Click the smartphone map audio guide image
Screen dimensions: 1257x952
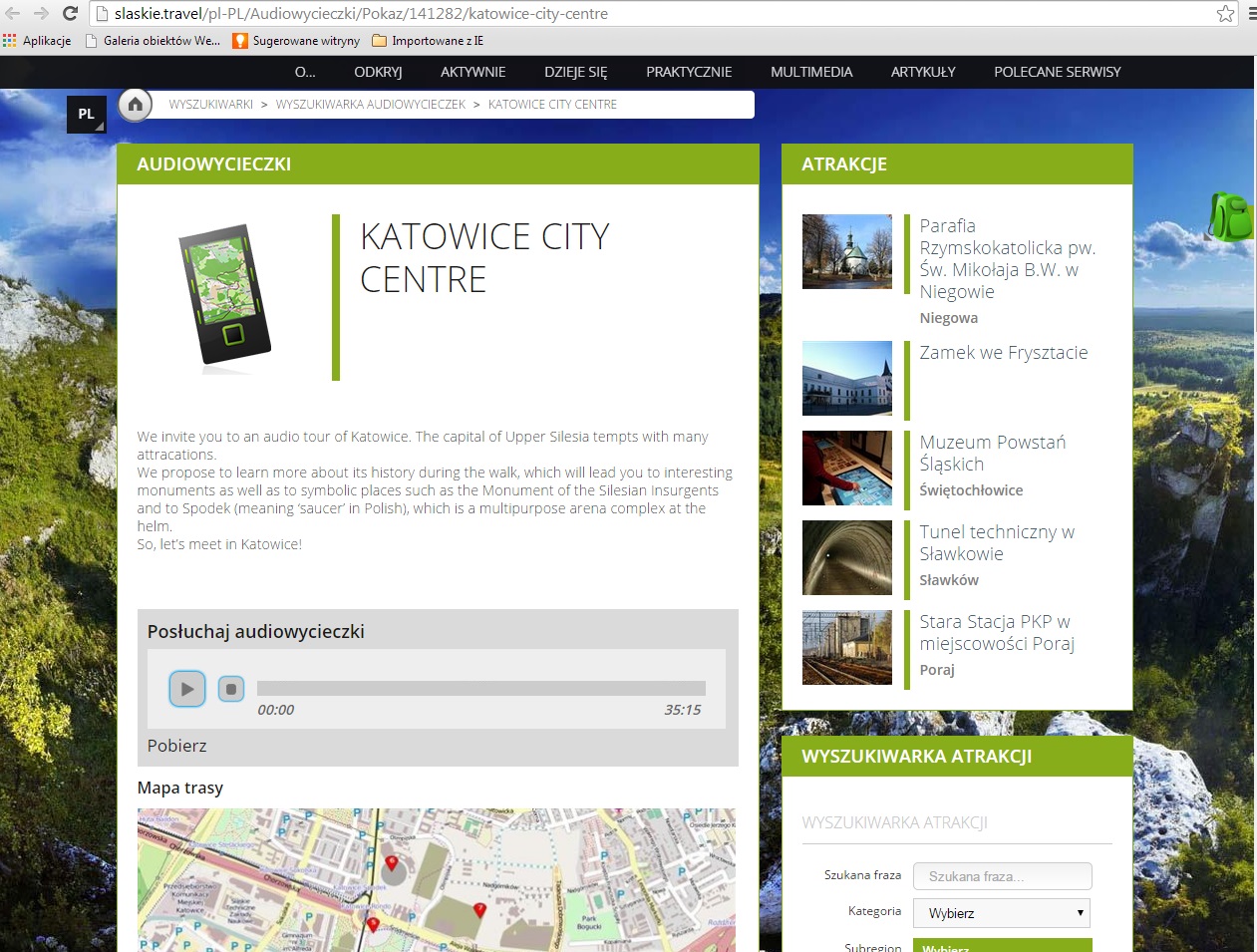[225, 295]
